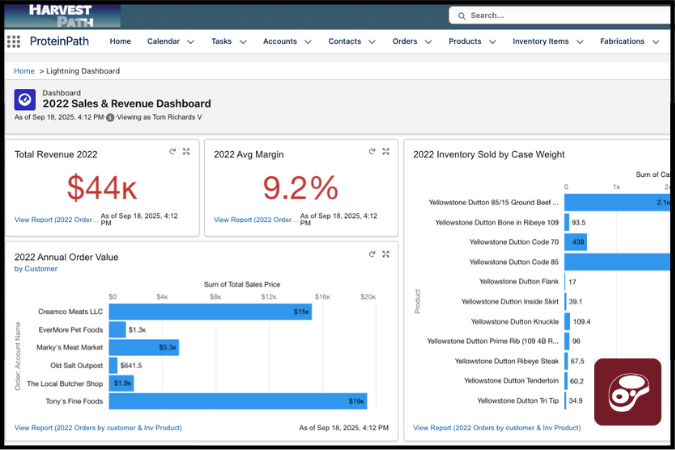This screenshot has width=675, height=450.
Task: Switch to the Contacts tab
Action: [344, 41]
